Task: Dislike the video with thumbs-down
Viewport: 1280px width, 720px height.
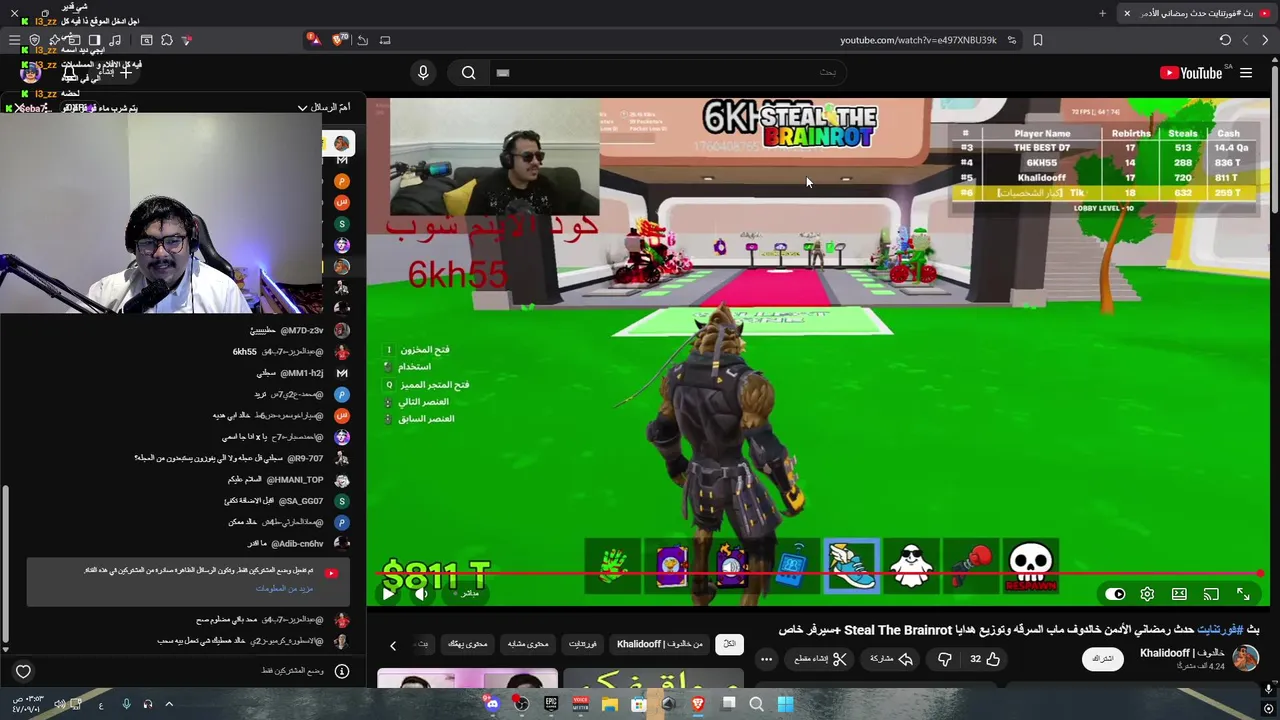Action: point(944,659)
